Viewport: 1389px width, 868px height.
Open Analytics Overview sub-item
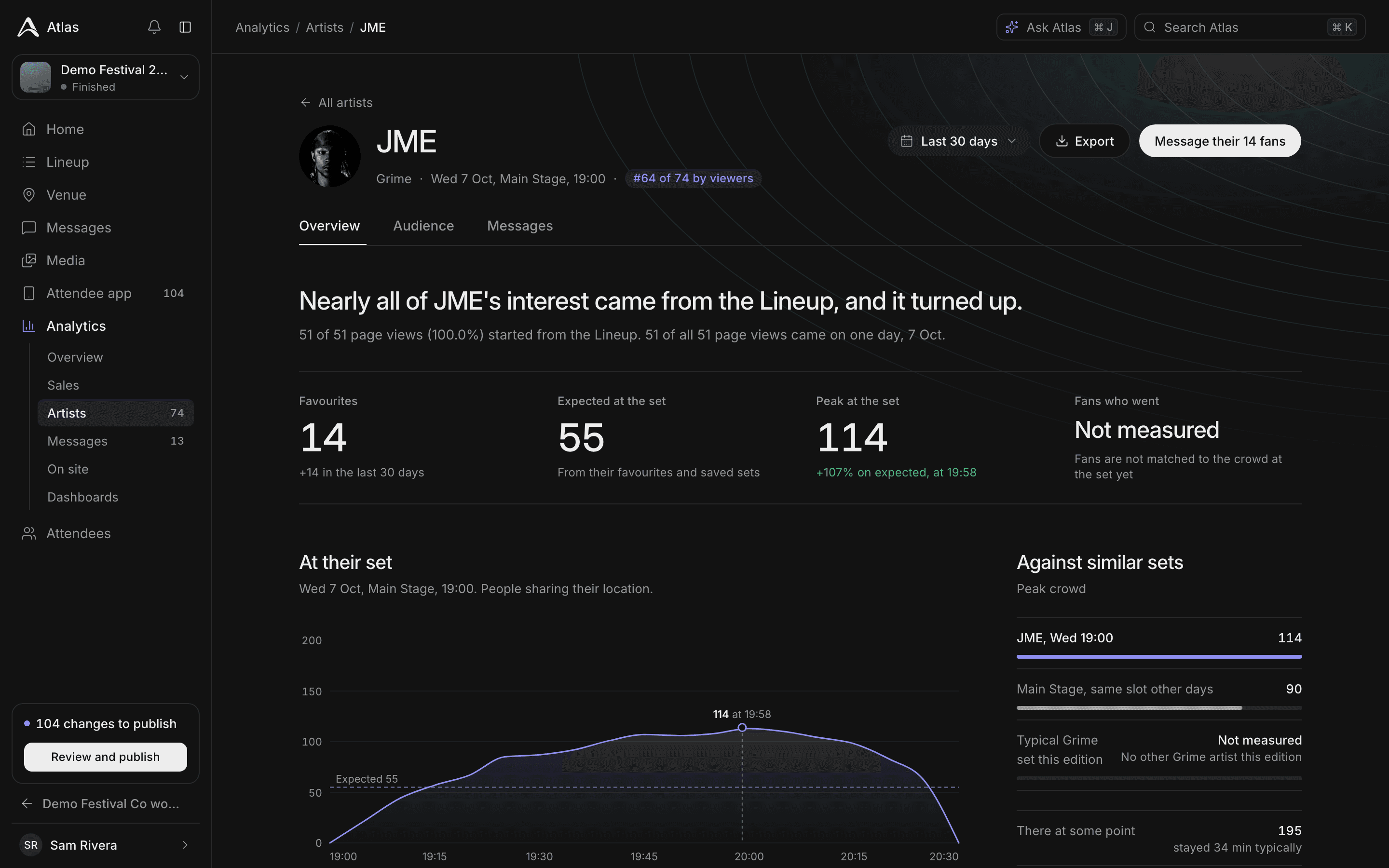[x=115, y=357]
